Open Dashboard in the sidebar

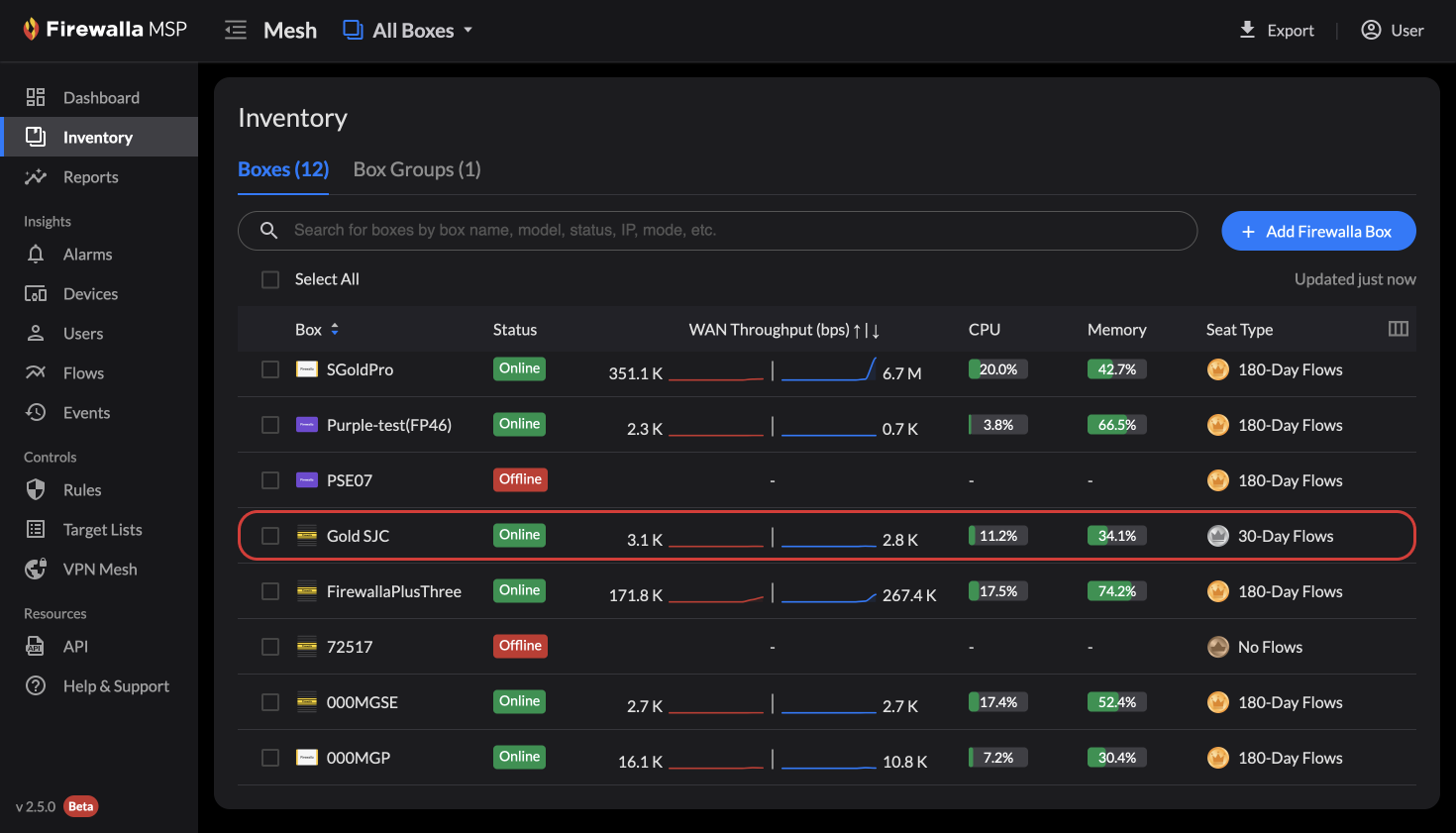[99, 97]
